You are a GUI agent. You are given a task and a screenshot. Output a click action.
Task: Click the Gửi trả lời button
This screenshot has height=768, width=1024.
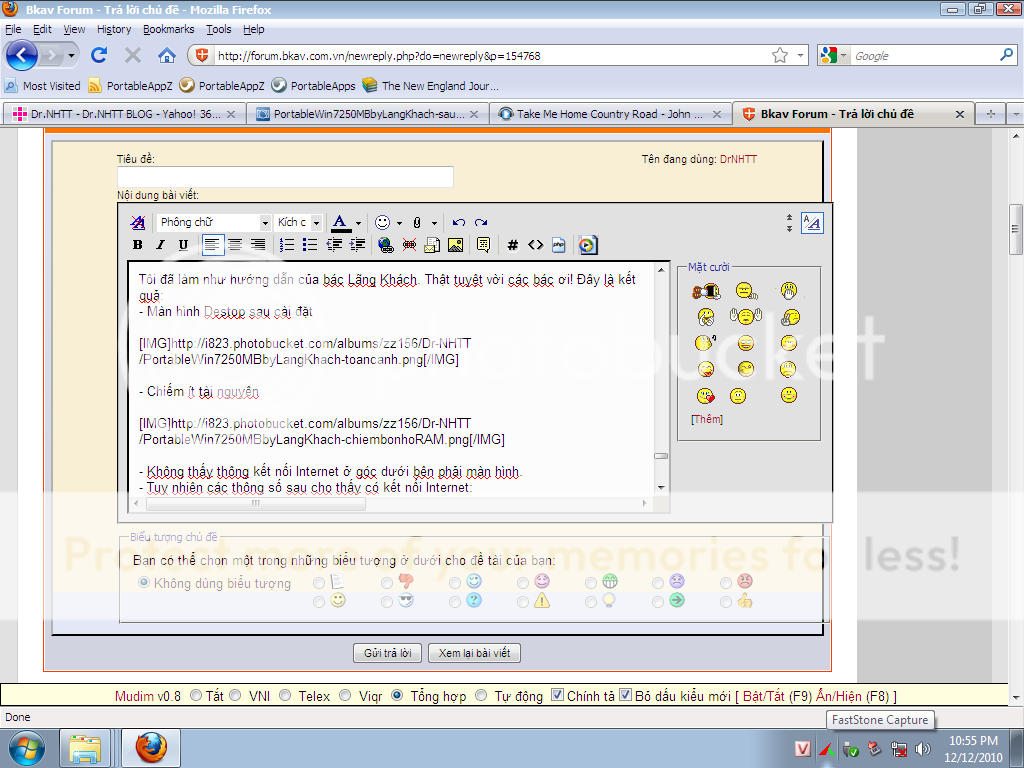pyautogui.click(x=387, y=653)
